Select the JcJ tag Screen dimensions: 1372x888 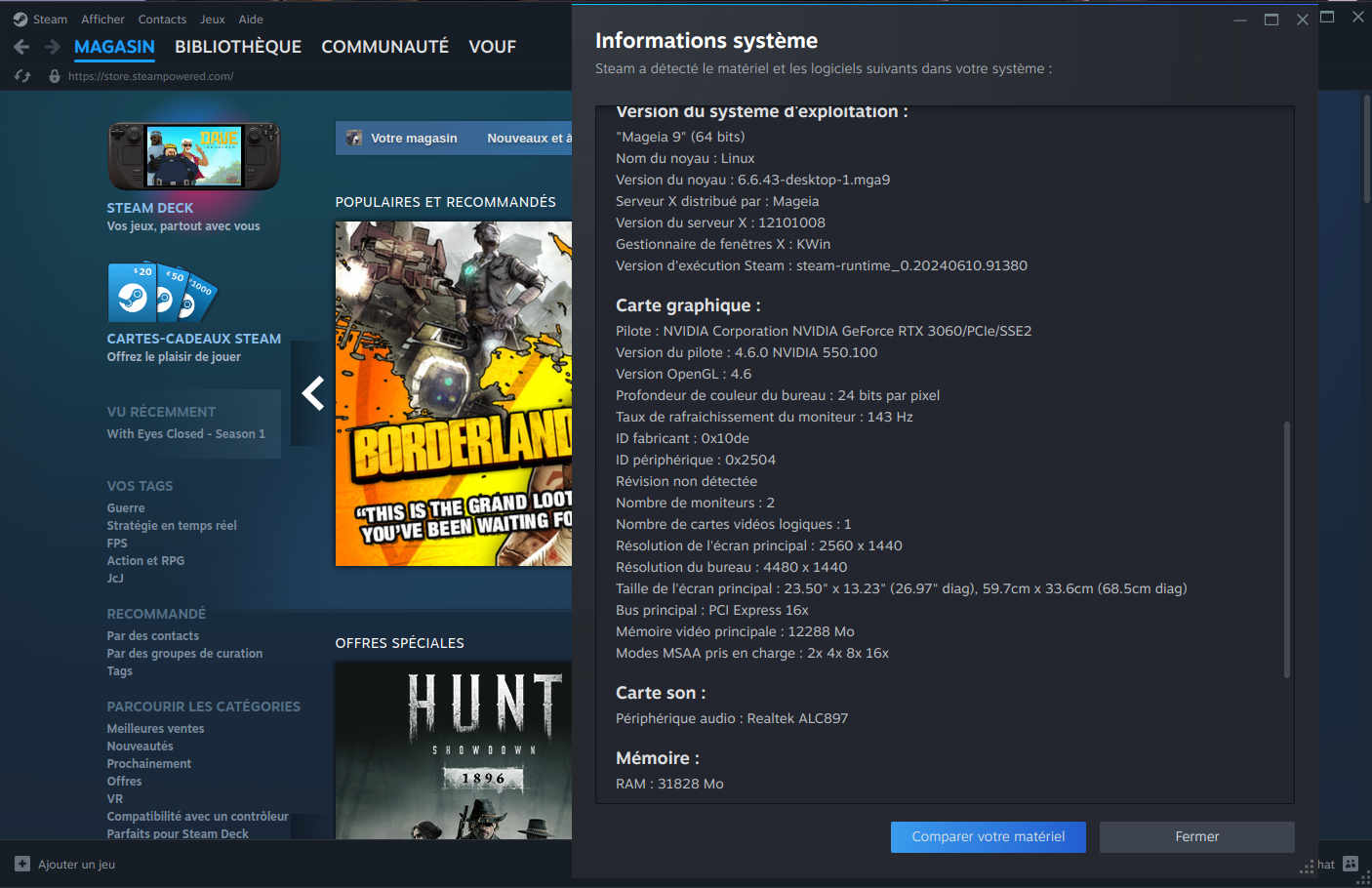(x=115, y=579)
